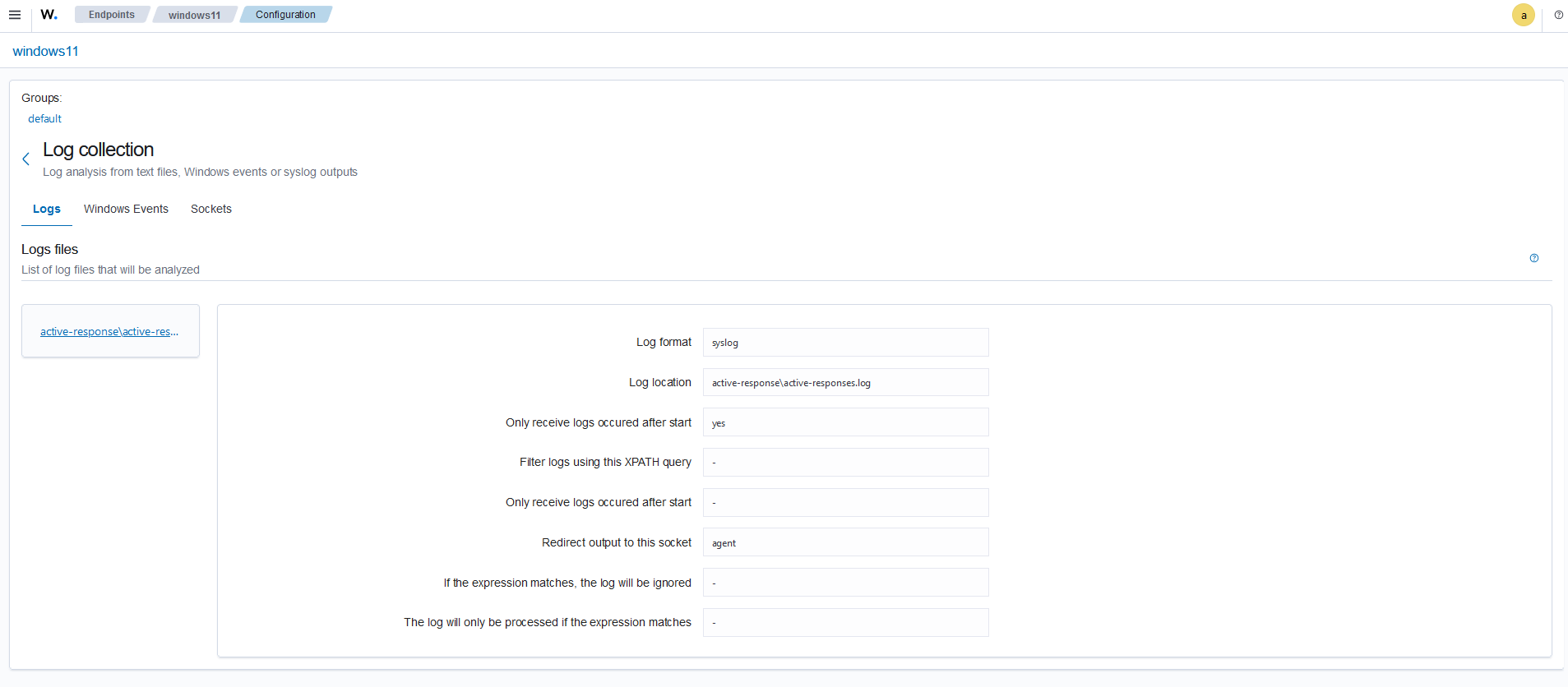
Task: Open the user avatar 'a' menu
Action: click(1523, 15)
